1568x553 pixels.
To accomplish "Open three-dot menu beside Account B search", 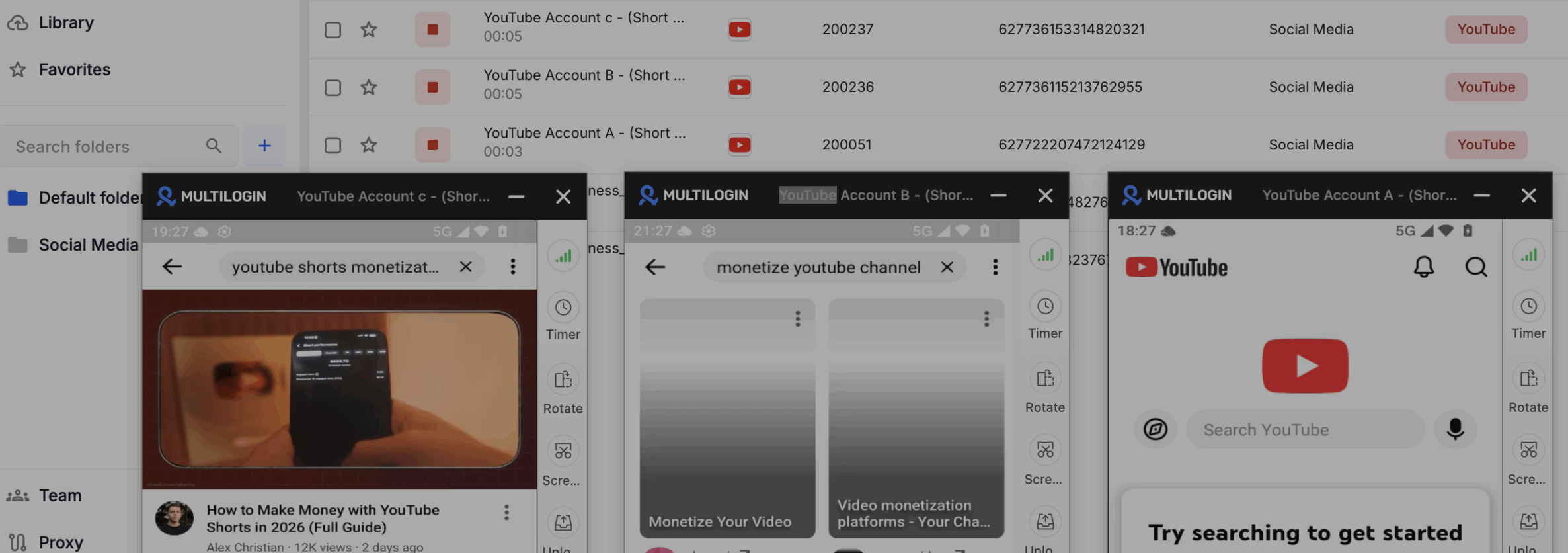I will pyautogui.click(x=996, y=267).
